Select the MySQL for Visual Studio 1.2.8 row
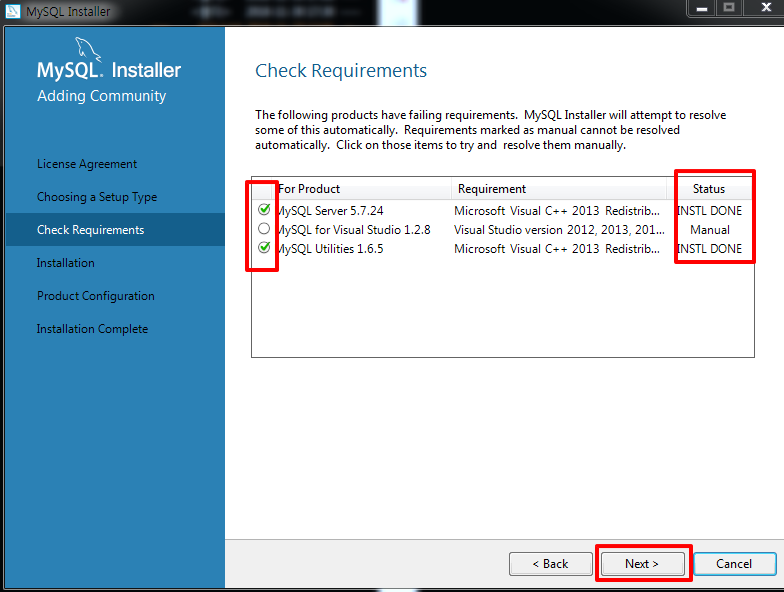Viewport: 784px width, 592px height. [502, 230]
